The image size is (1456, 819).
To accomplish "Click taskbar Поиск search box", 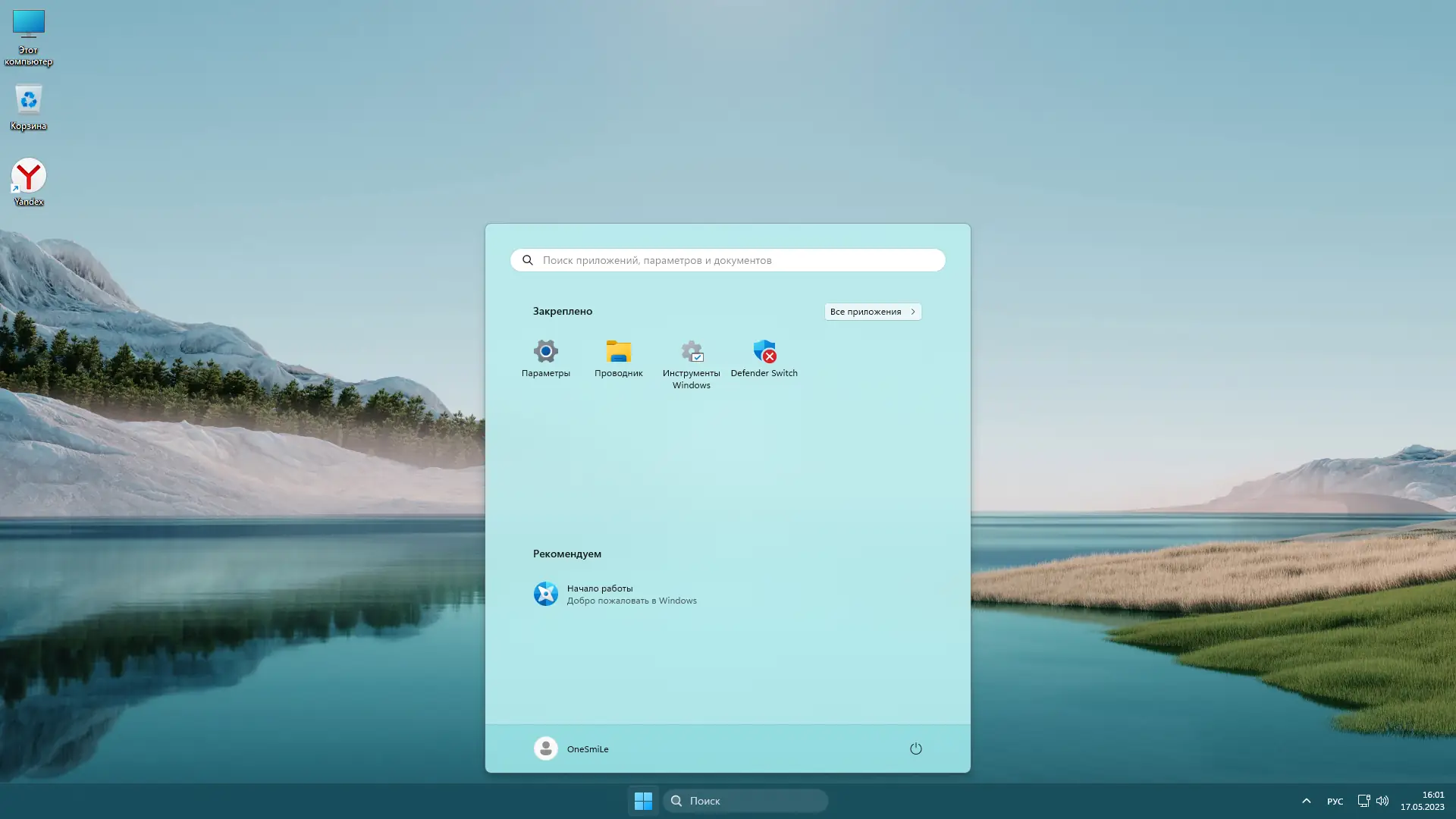I will coord(745,801).
